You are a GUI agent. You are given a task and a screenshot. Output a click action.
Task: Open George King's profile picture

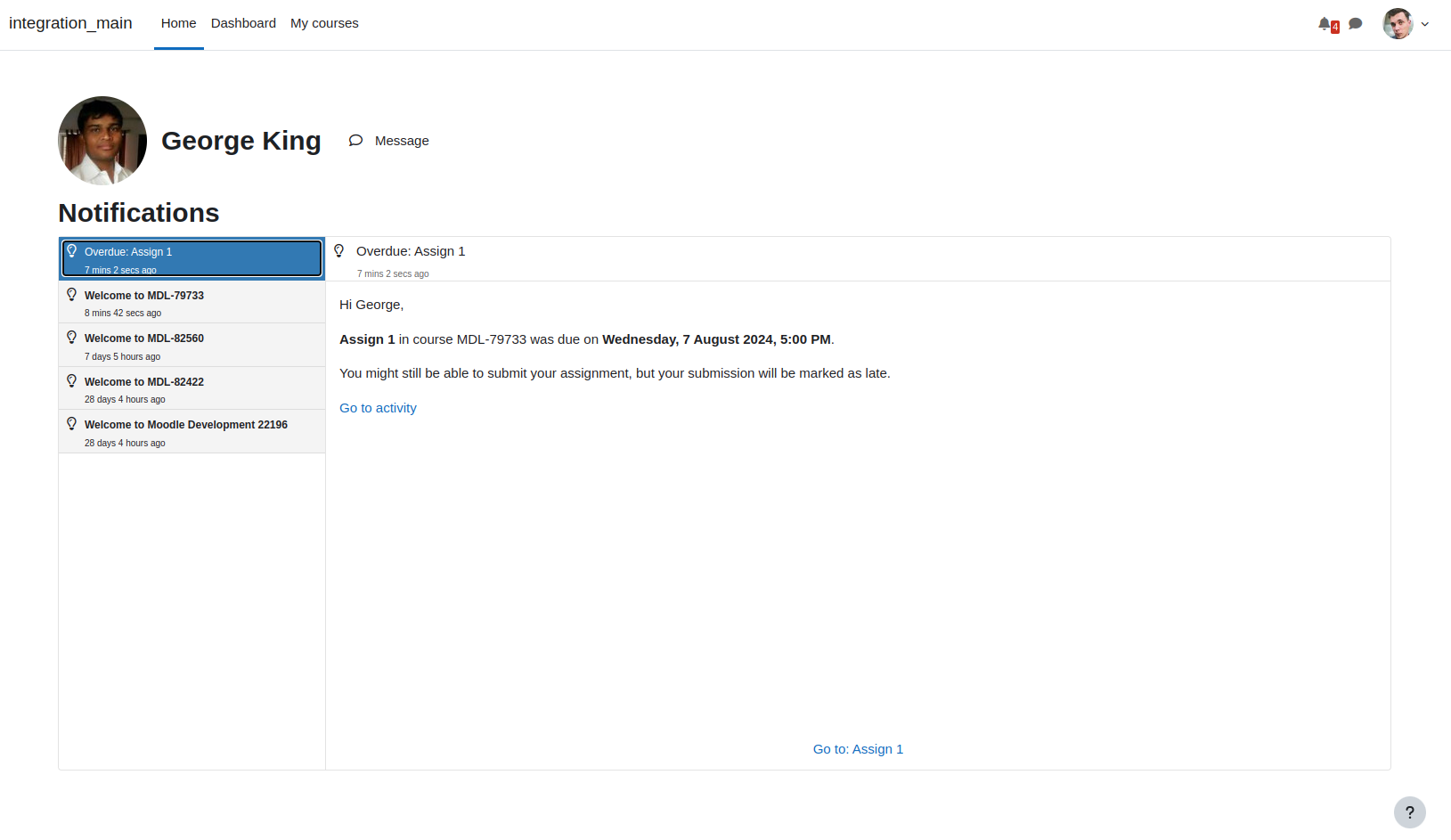pyautogui.click(x=102, y=141)
